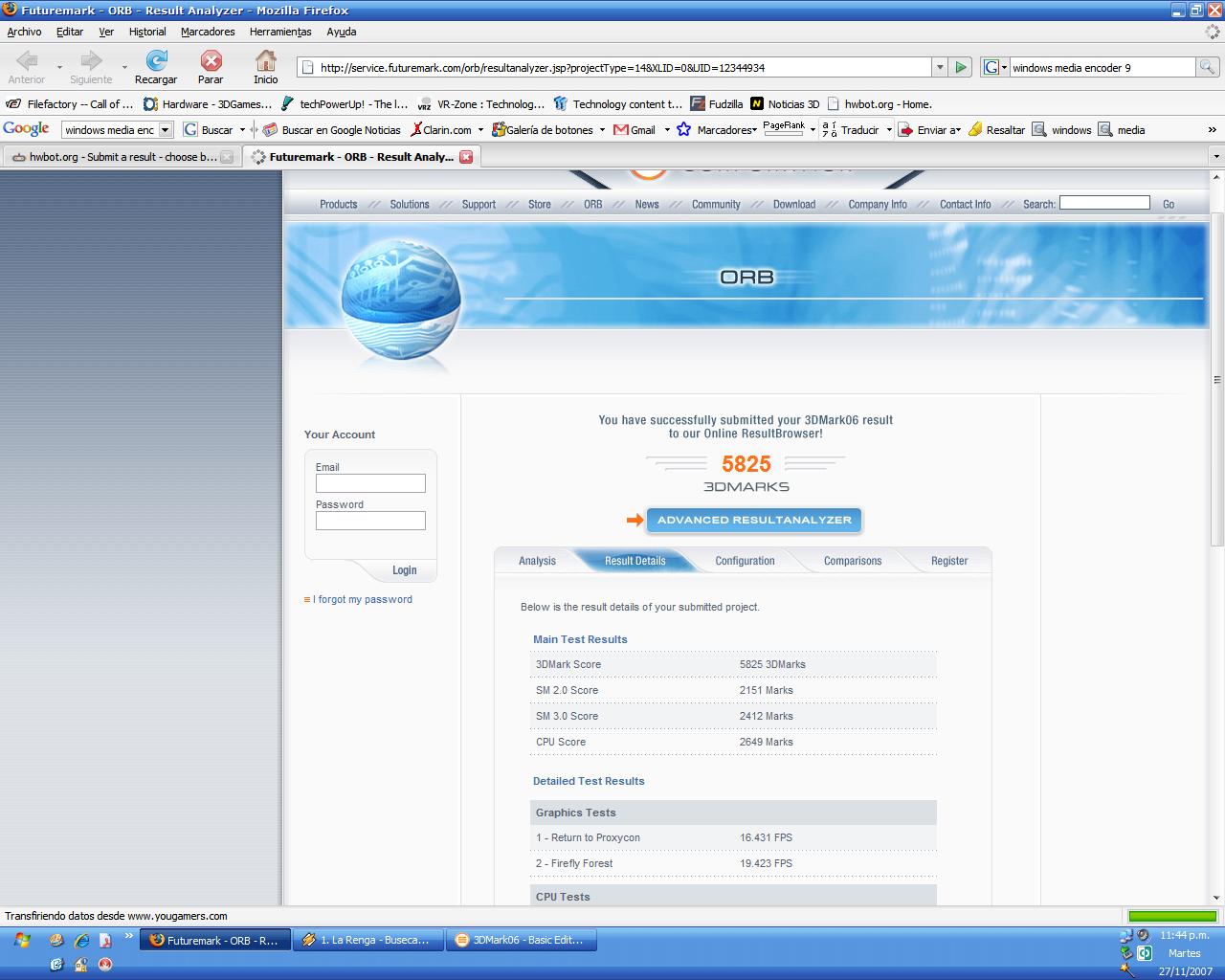This screenshot has height=980, width=1225.
Task: Click the Google toolbar logo
Action: 26,129
